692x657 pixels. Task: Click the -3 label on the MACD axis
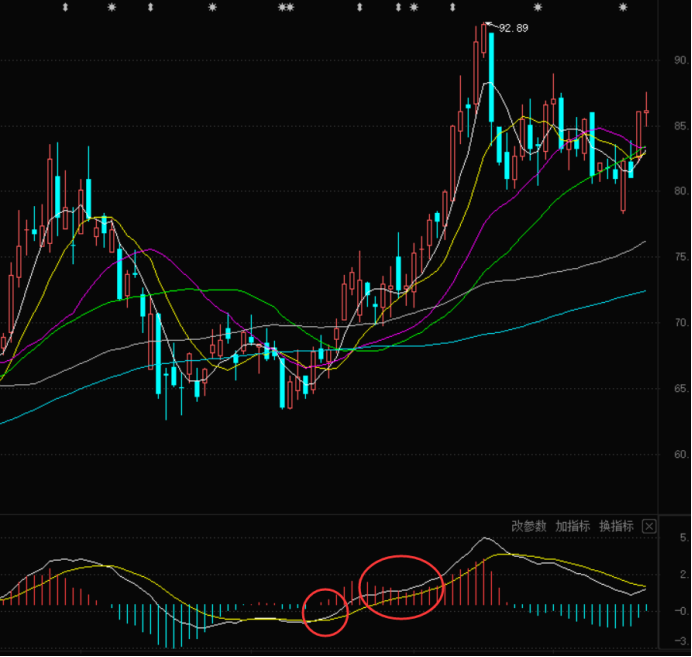(680, 640)
